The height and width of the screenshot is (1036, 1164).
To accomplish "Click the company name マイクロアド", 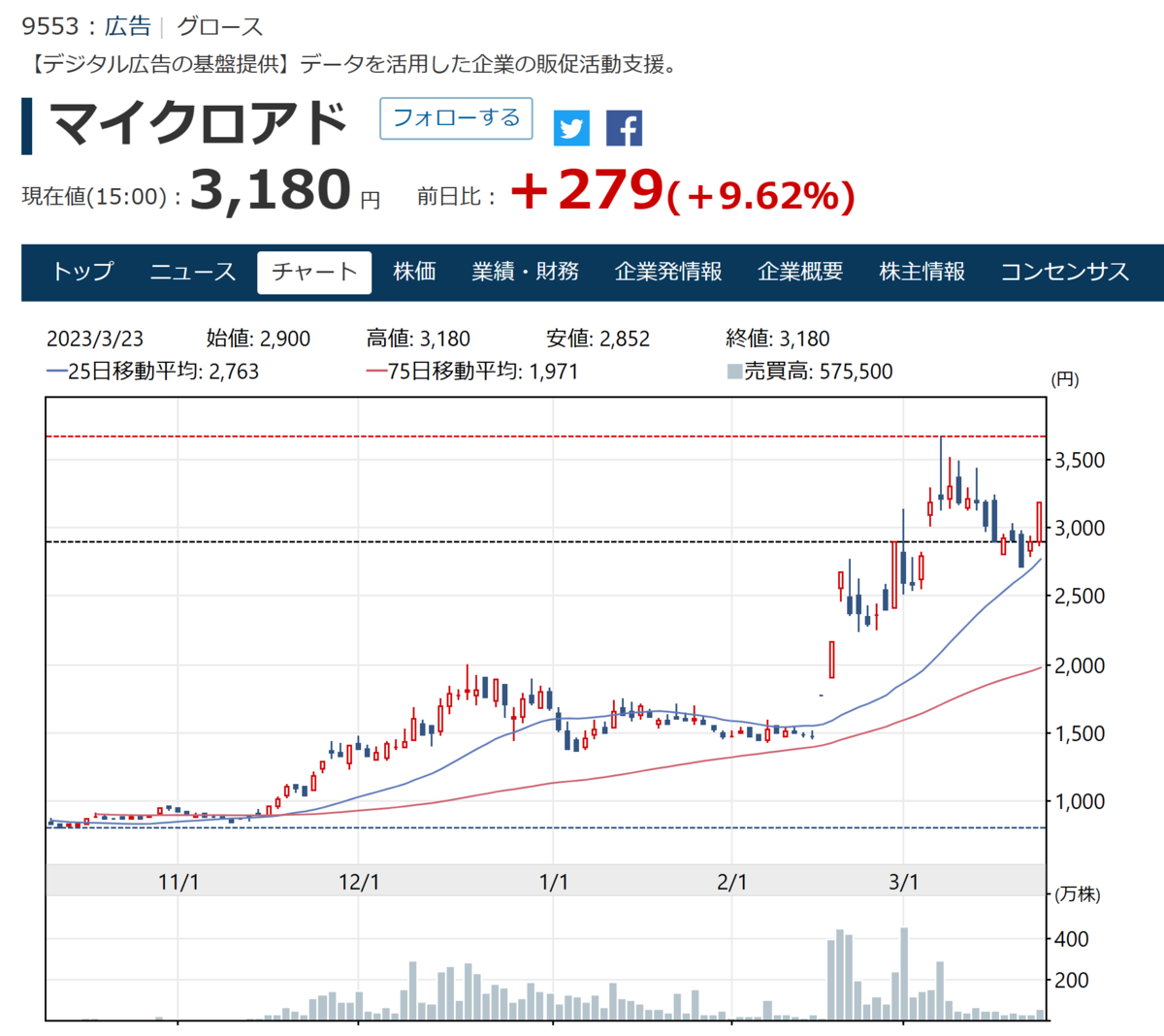I will (199, 124).
